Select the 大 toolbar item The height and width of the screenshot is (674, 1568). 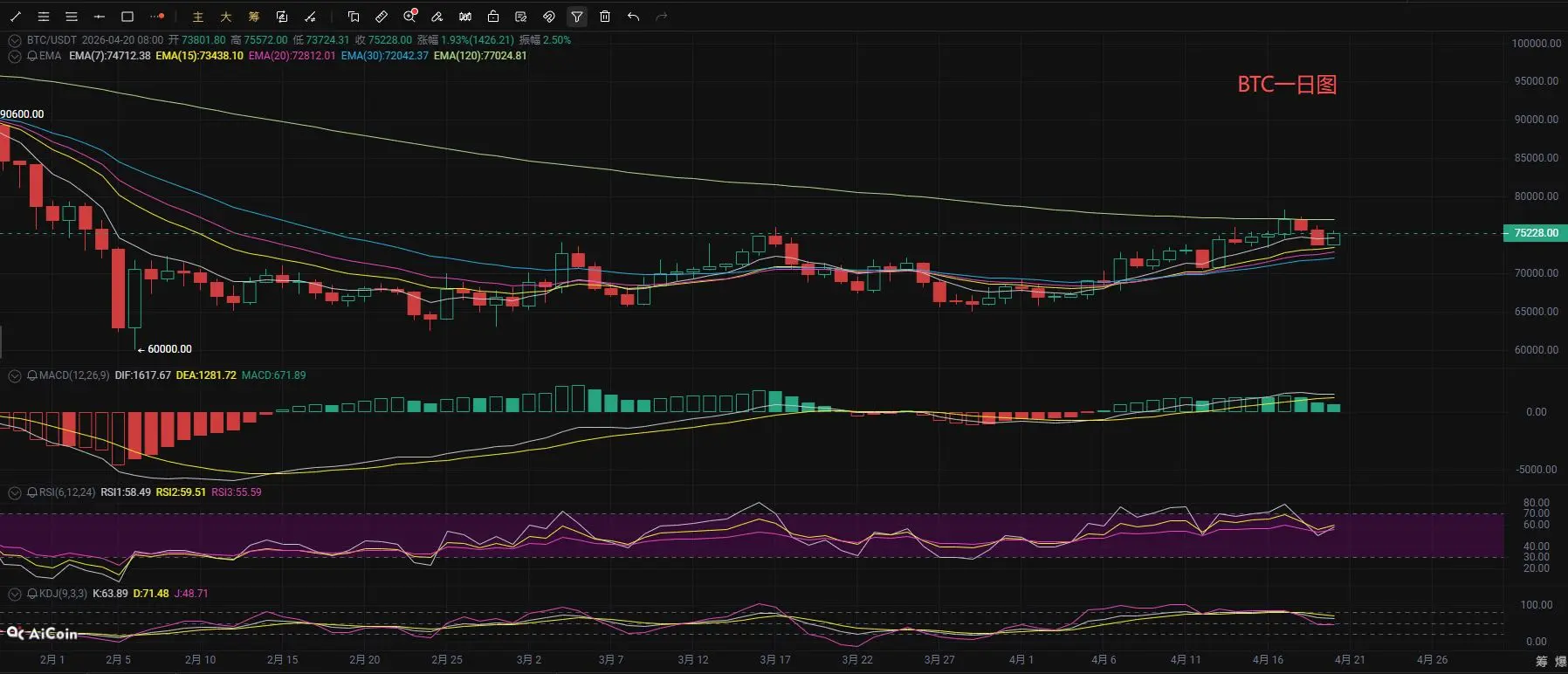(226, 17)
